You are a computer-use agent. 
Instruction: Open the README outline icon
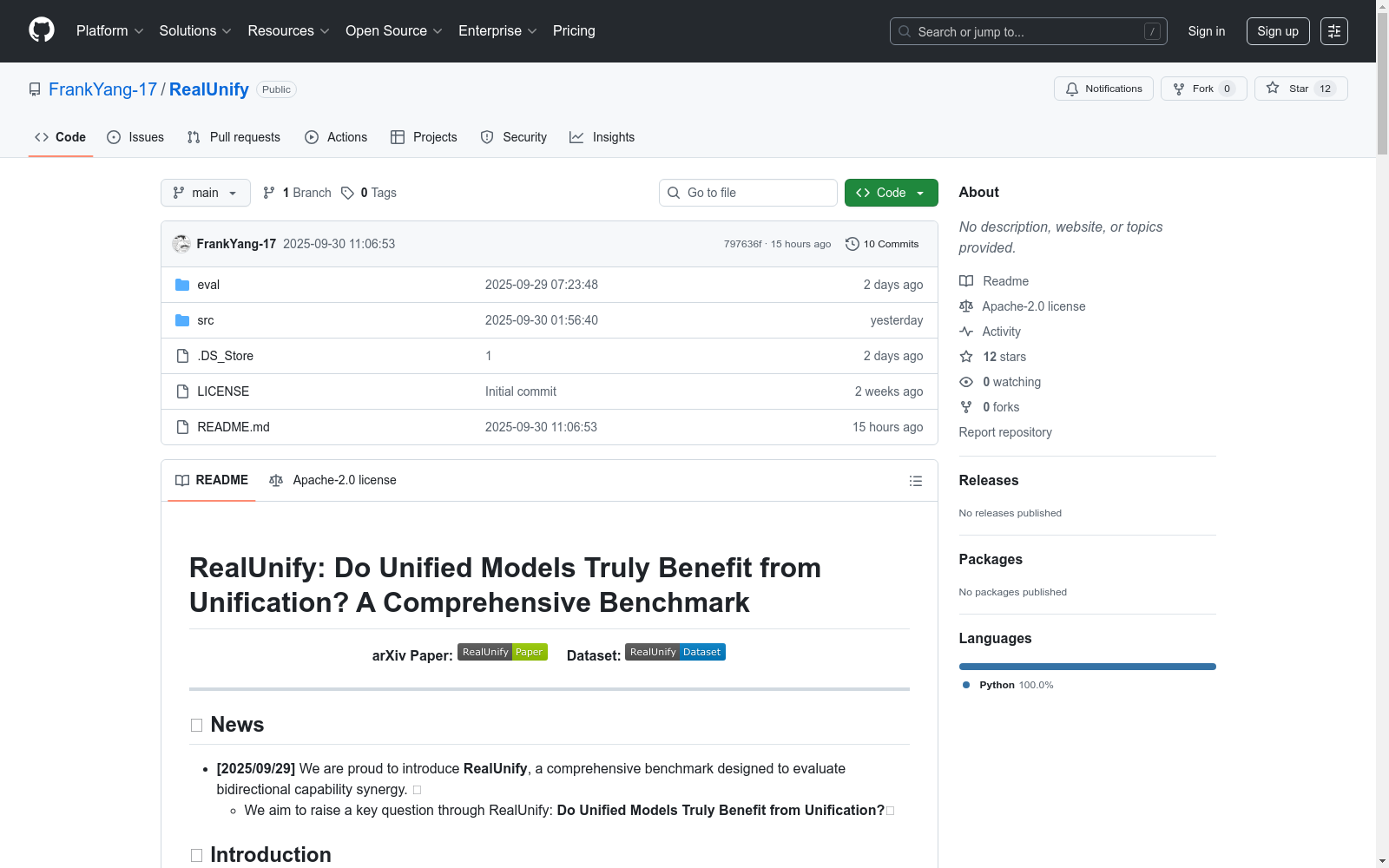tap(915, 481)
